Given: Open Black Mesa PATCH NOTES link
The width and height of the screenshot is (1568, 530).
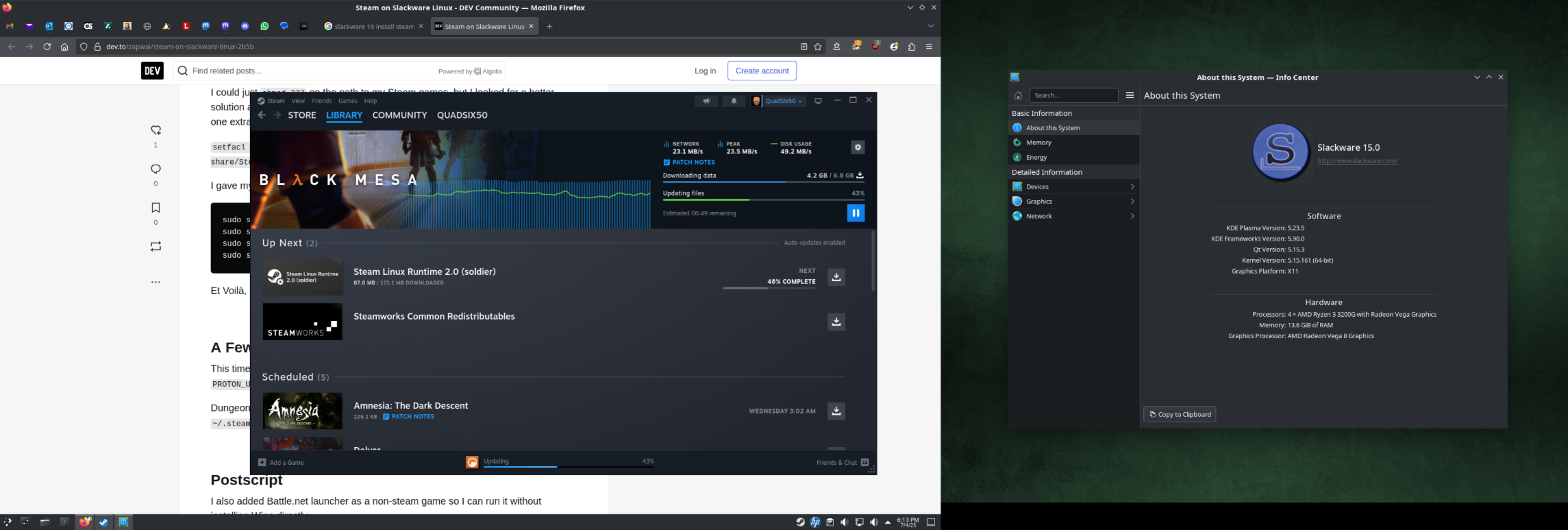Looking at the screenshot, I should (689, 163).
